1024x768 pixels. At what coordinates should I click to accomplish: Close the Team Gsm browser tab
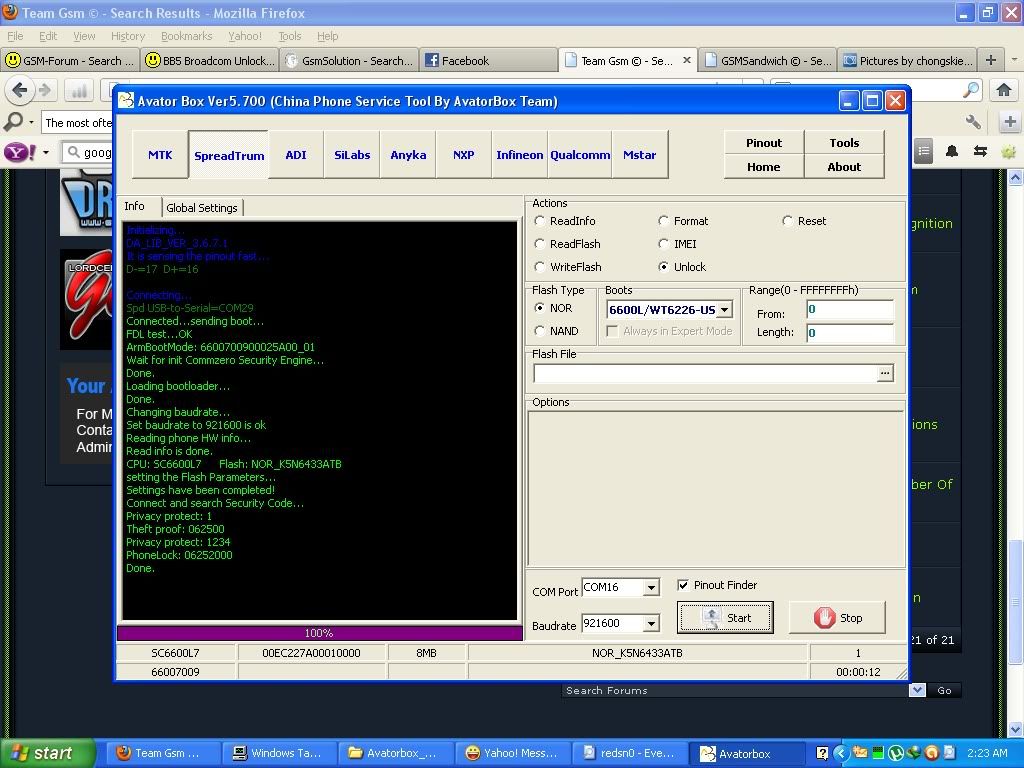687,60
